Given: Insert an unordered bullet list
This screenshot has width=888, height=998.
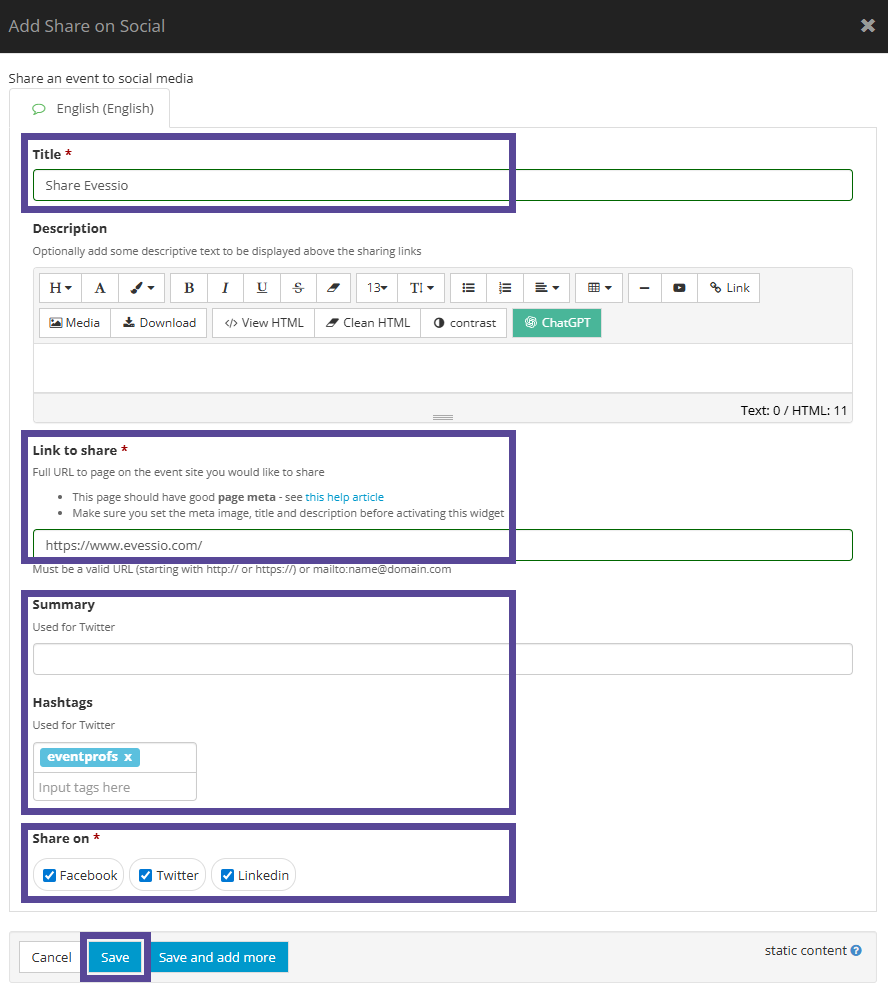Looking at the screenshot, I should (x=469, y=288).
